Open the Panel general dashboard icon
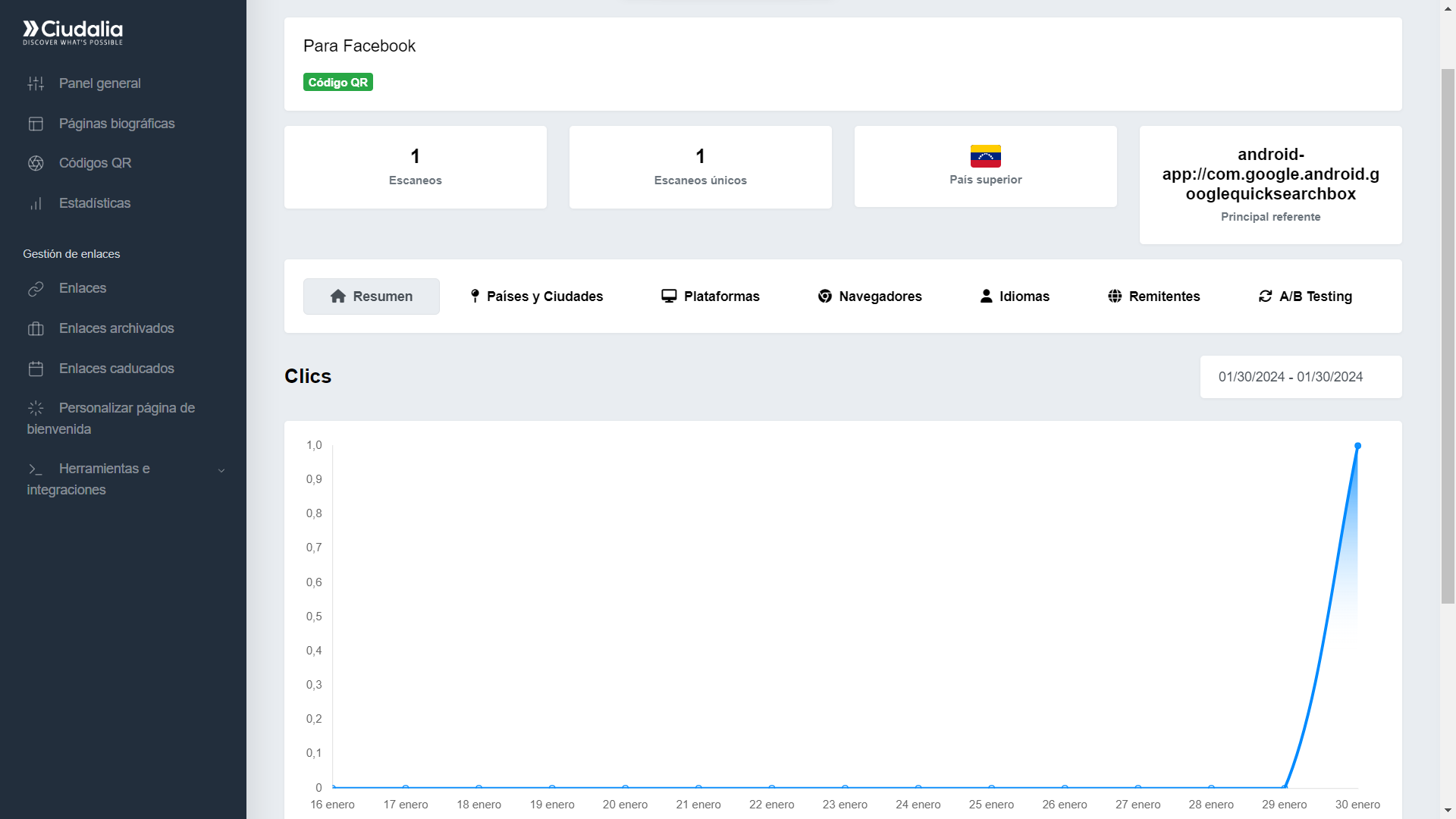Image resolution: width=1456 pixels, height=819 pixels. 36,83
